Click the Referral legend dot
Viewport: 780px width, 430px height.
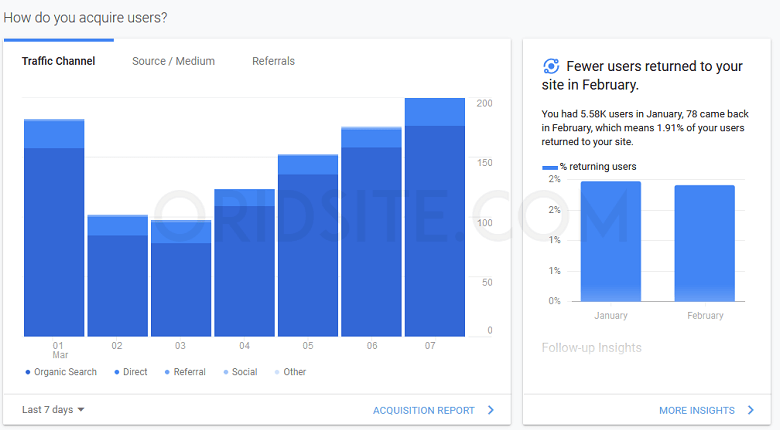point(167,372)
